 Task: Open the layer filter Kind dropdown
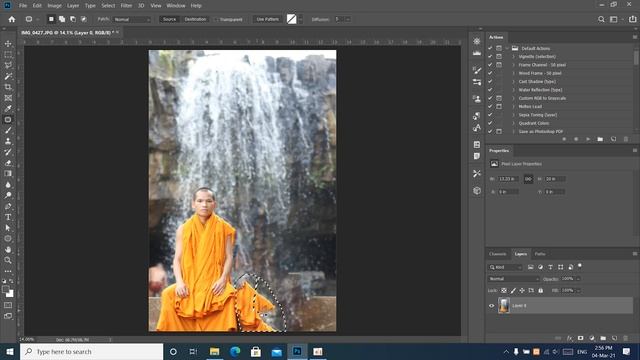505,267
